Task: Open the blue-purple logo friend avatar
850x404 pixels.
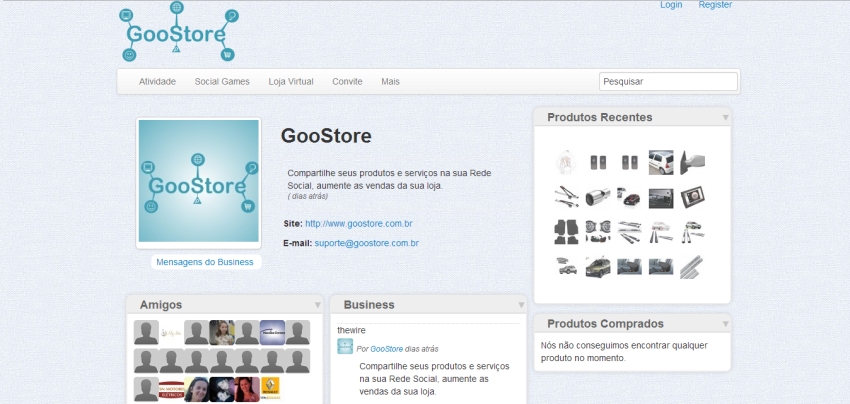Action: (x=272, y=332)
